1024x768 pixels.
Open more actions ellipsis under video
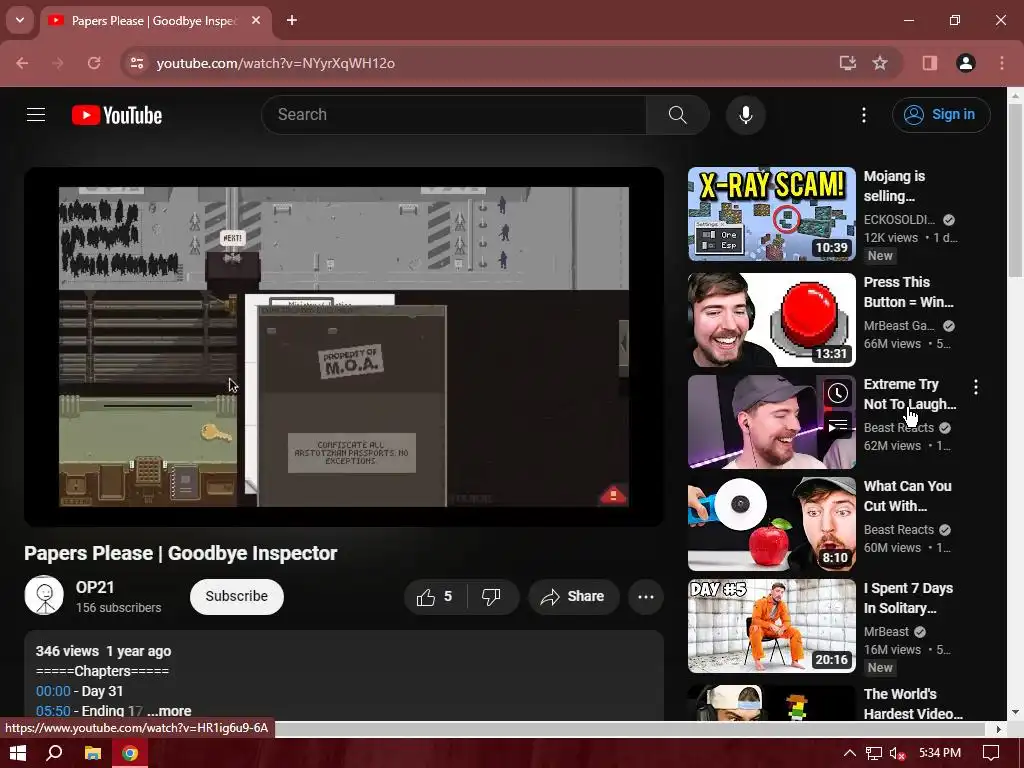pyautogui.click(x=646, y=596)
